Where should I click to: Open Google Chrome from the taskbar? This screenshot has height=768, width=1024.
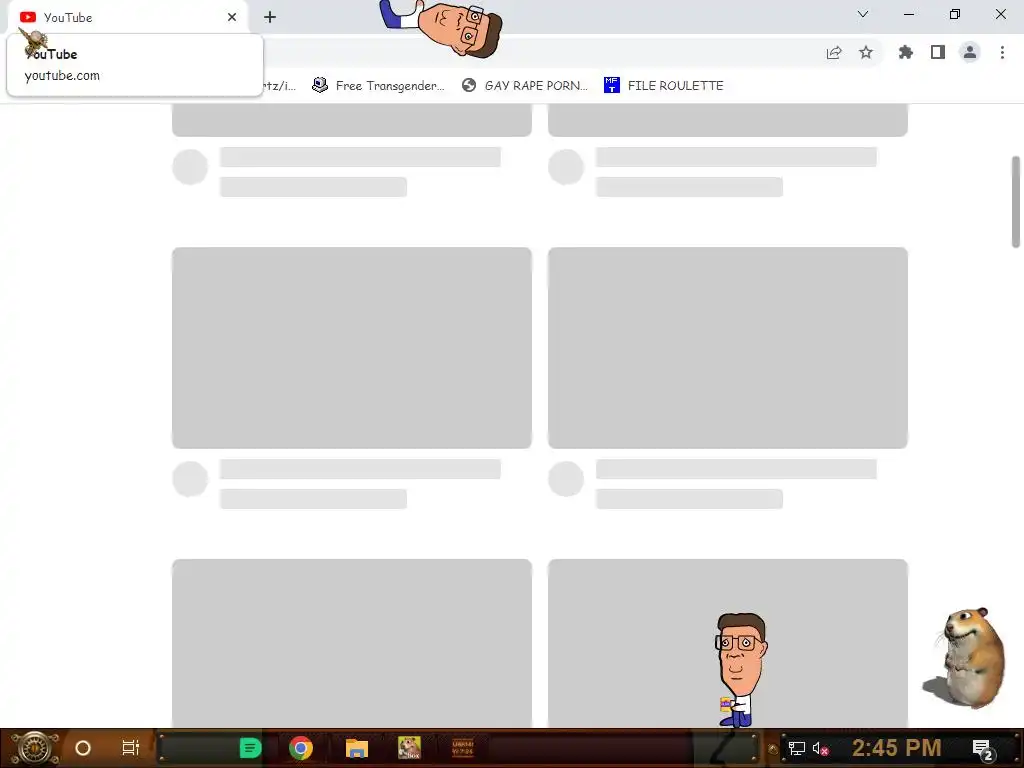tap(300, 748)
